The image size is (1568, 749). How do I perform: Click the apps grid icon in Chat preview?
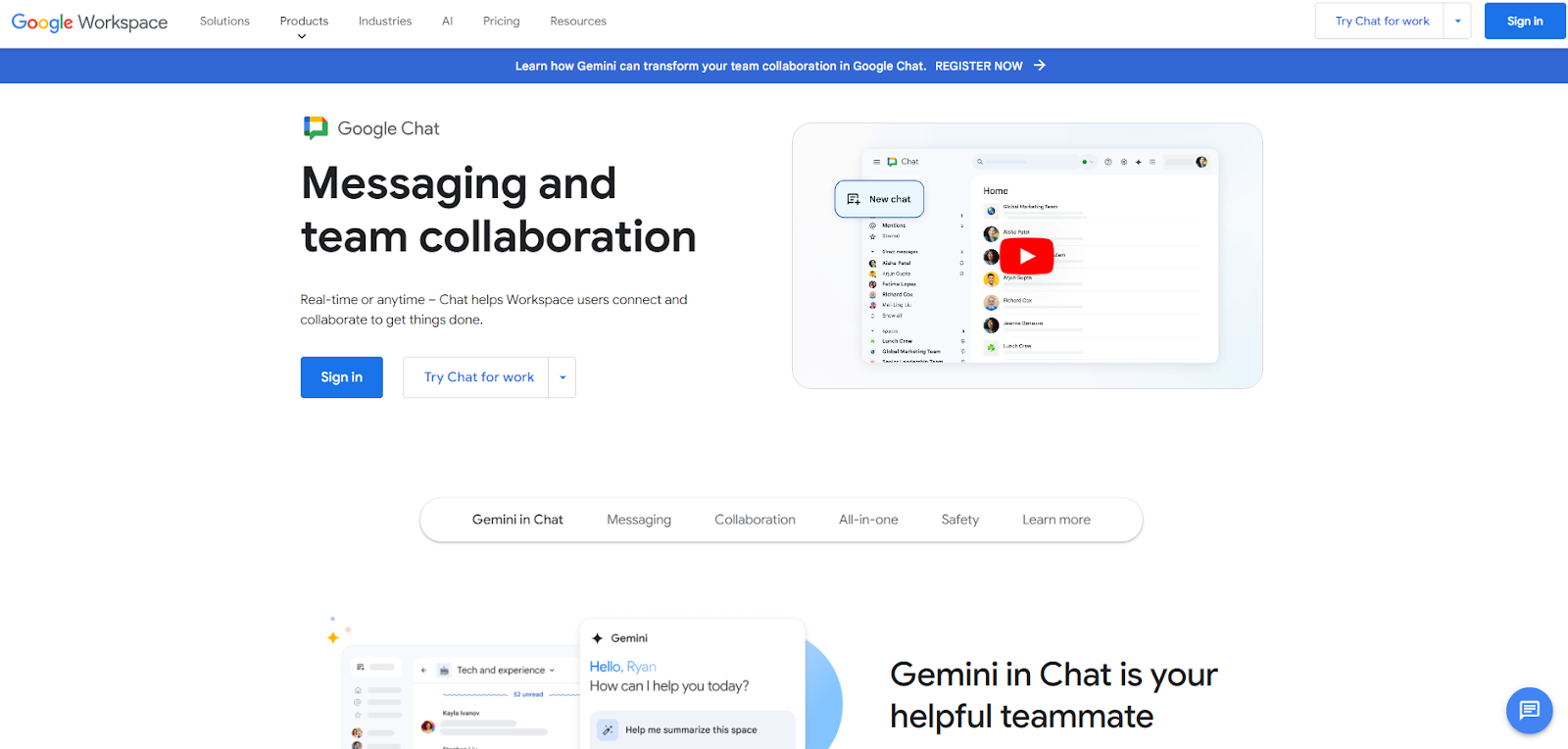[1152, 162]
